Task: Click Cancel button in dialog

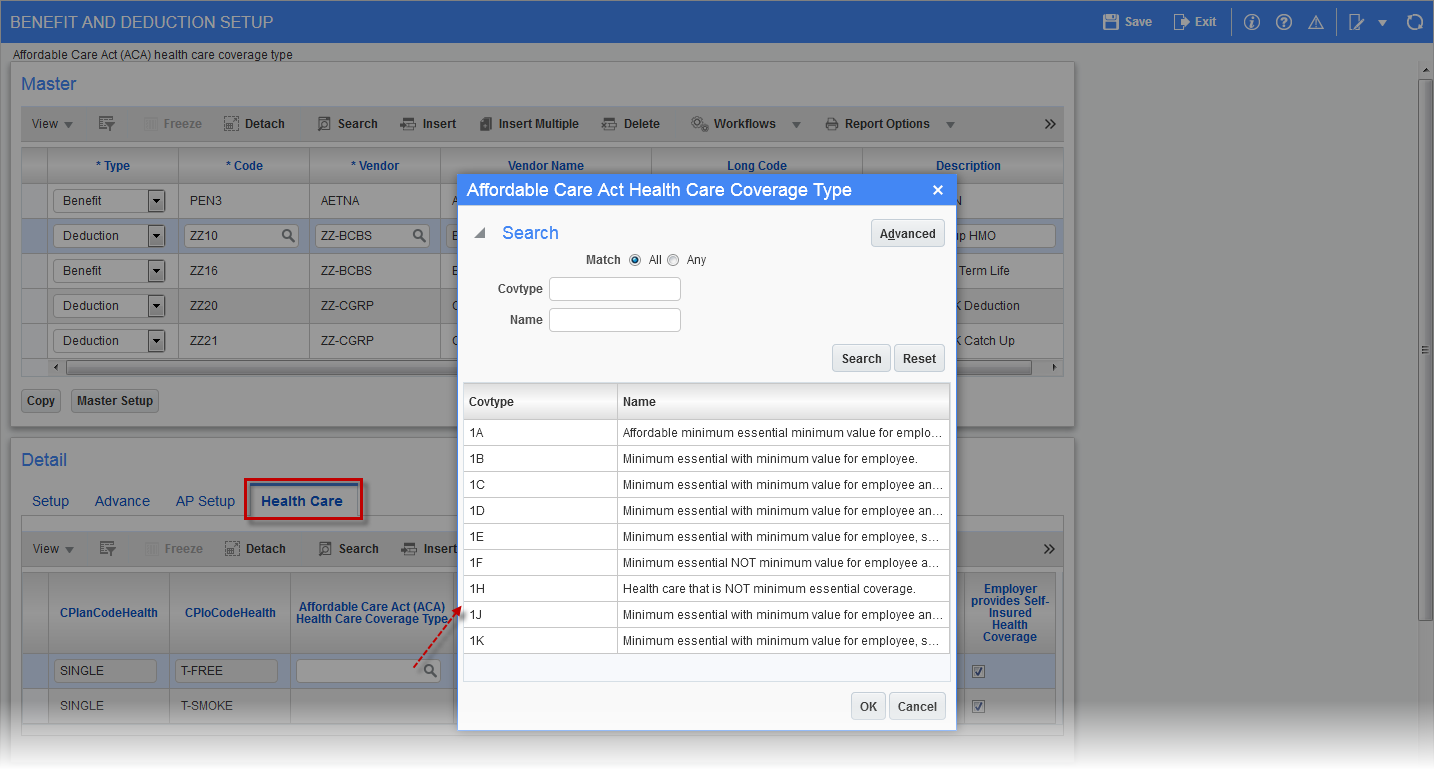Action: pos(917,706)
